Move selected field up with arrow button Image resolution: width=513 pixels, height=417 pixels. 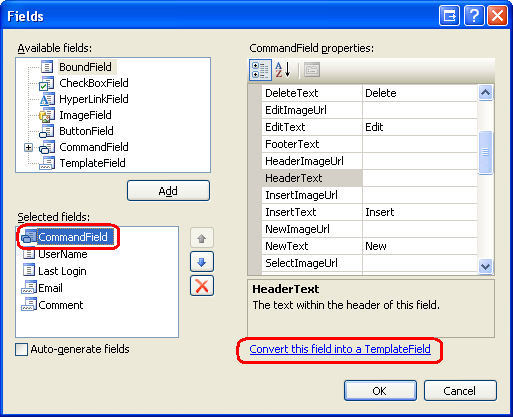point(201,239)
